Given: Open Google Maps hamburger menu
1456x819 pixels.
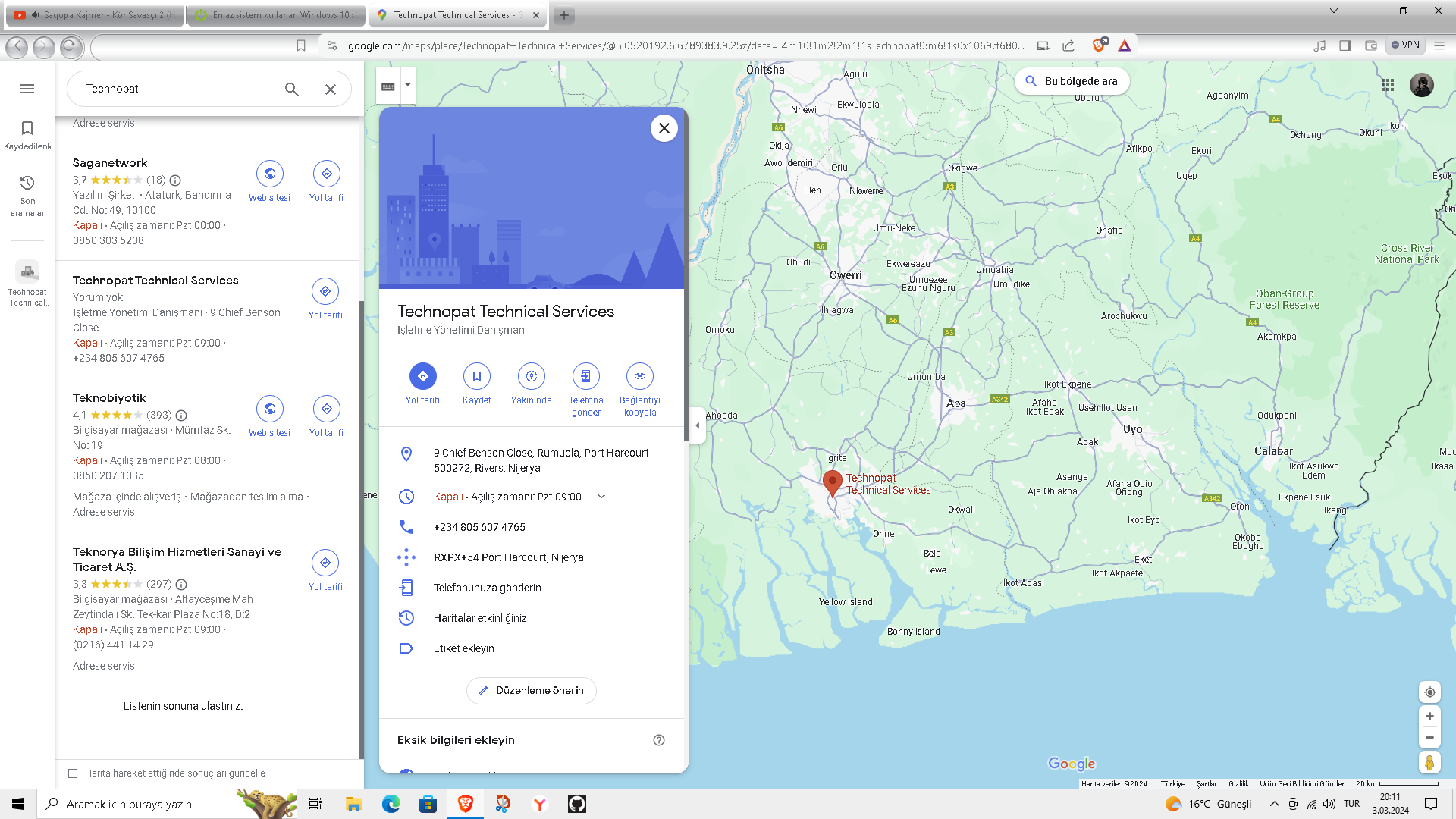Looking at the screenshot, I should pyautogui.click(x=27, y=89).
